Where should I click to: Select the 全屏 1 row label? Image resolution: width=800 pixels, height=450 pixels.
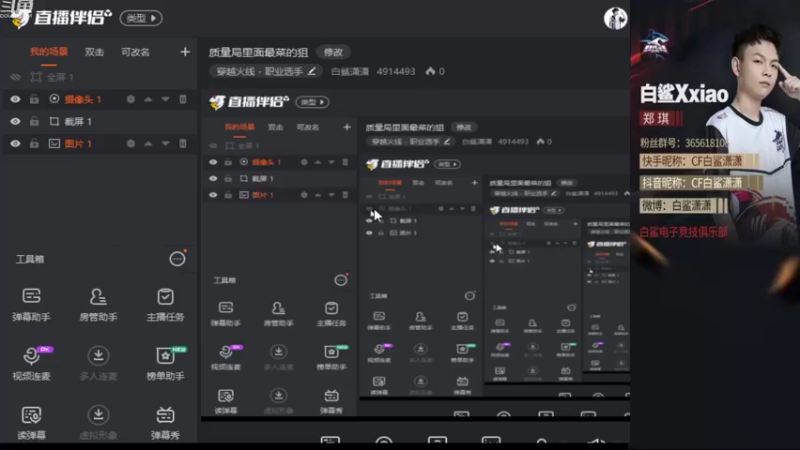point(60,77)
